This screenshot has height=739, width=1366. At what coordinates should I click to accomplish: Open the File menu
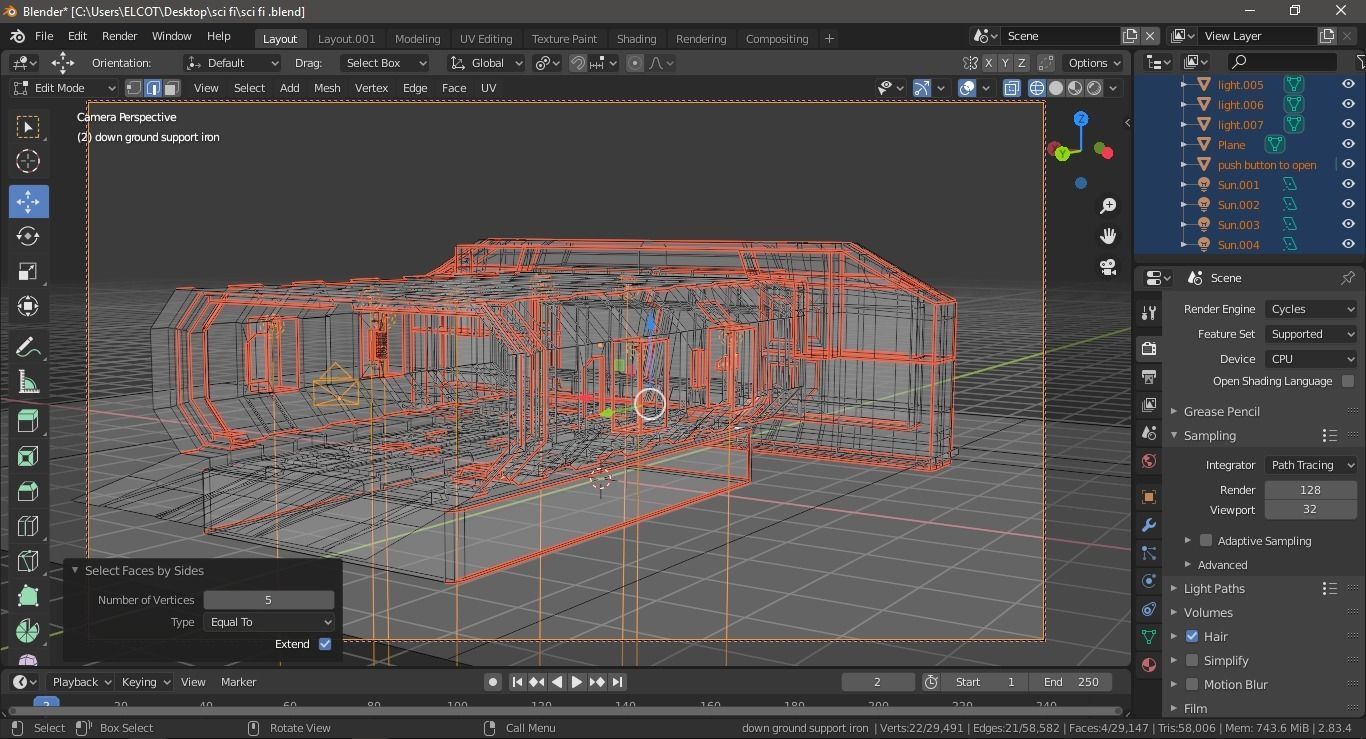(44, 36)
